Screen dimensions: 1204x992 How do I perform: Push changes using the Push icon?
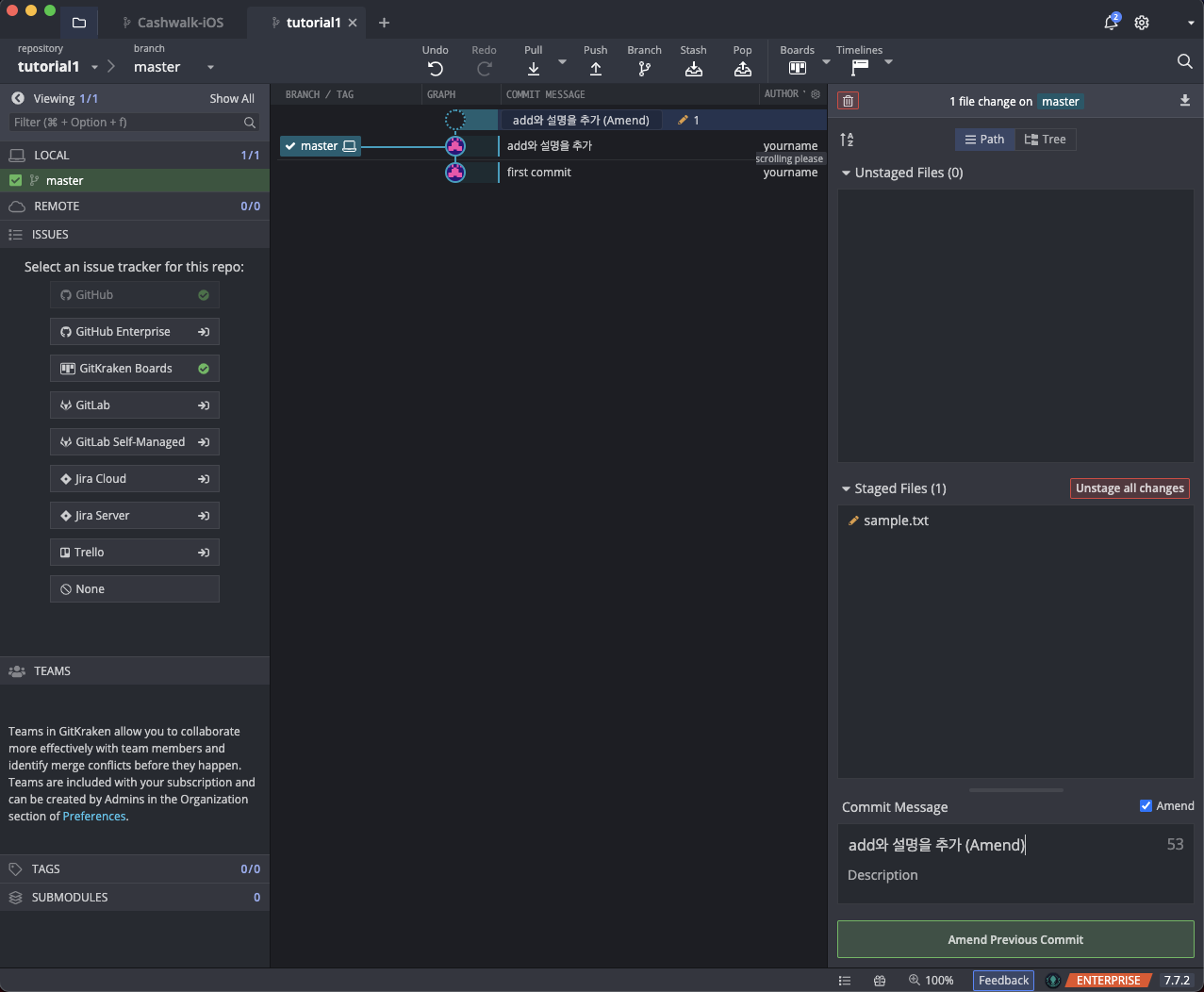click(595, 68)
